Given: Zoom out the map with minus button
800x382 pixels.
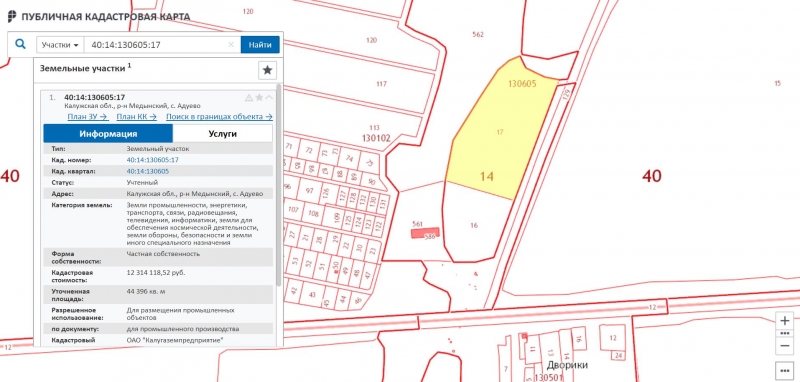Looking at the screenshot, I should tap(785, 346).
